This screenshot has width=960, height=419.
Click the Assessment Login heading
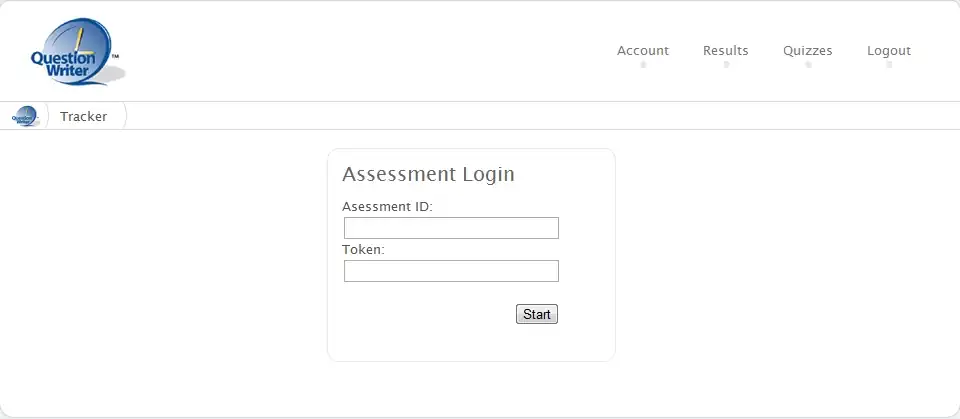pos(428,174)
